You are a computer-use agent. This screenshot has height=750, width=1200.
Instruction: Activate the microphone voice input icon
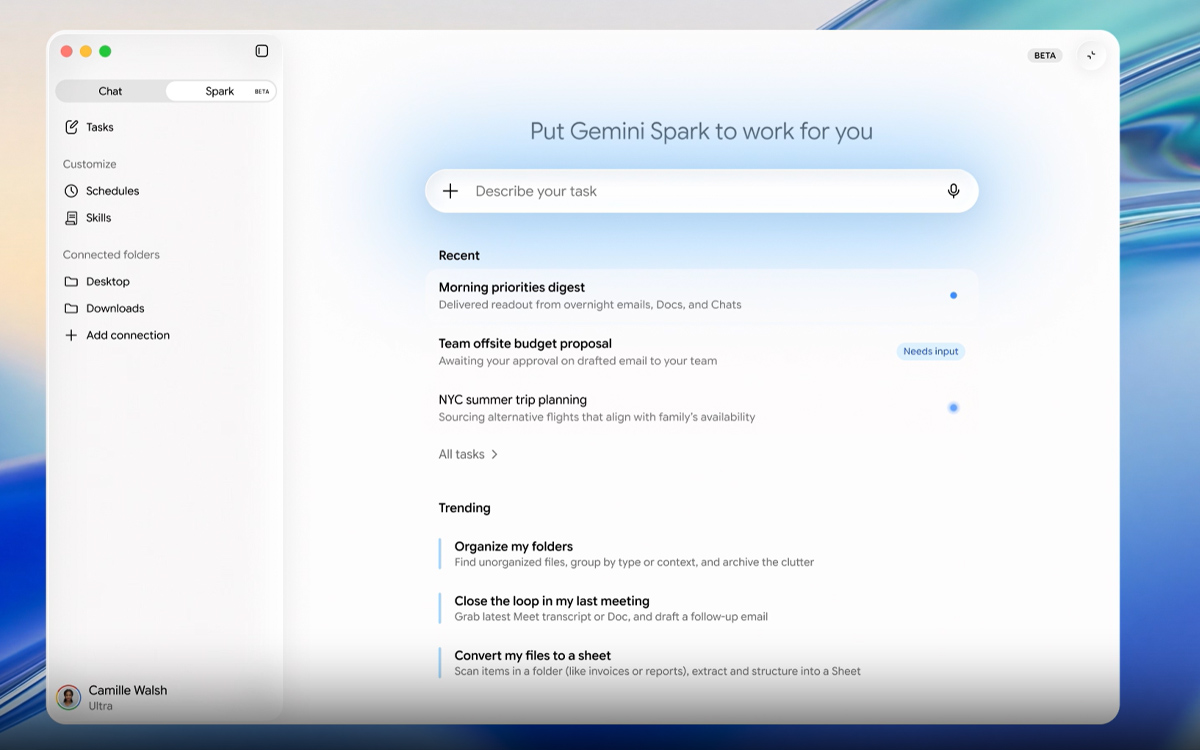click(x=954, y=191)
